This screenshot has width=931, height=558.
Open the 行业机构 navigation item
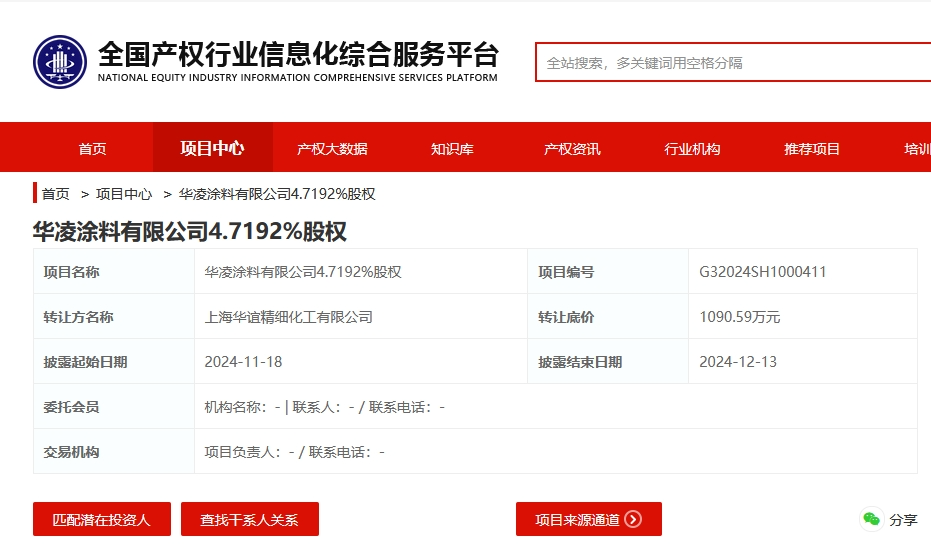[x=692, y=148]
